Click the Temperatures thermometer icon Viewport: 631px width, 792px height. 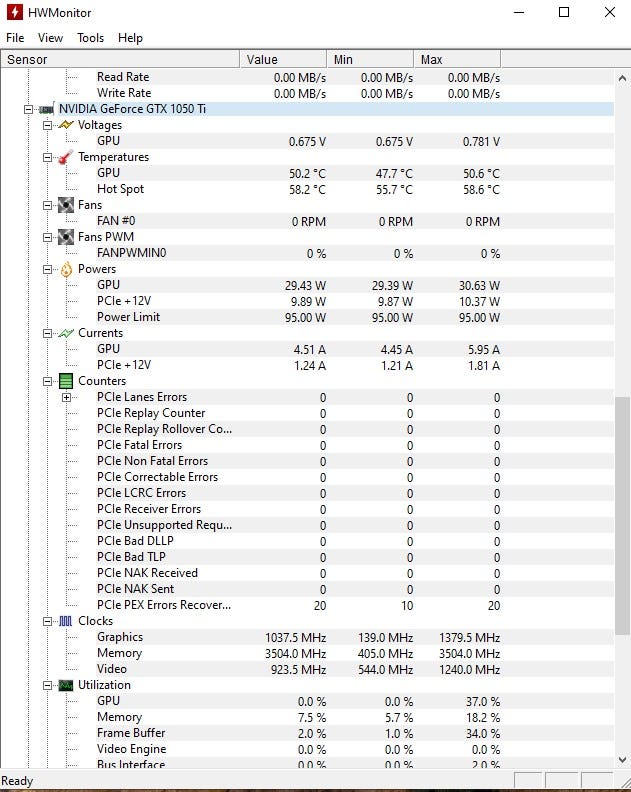tap(66, 157)
